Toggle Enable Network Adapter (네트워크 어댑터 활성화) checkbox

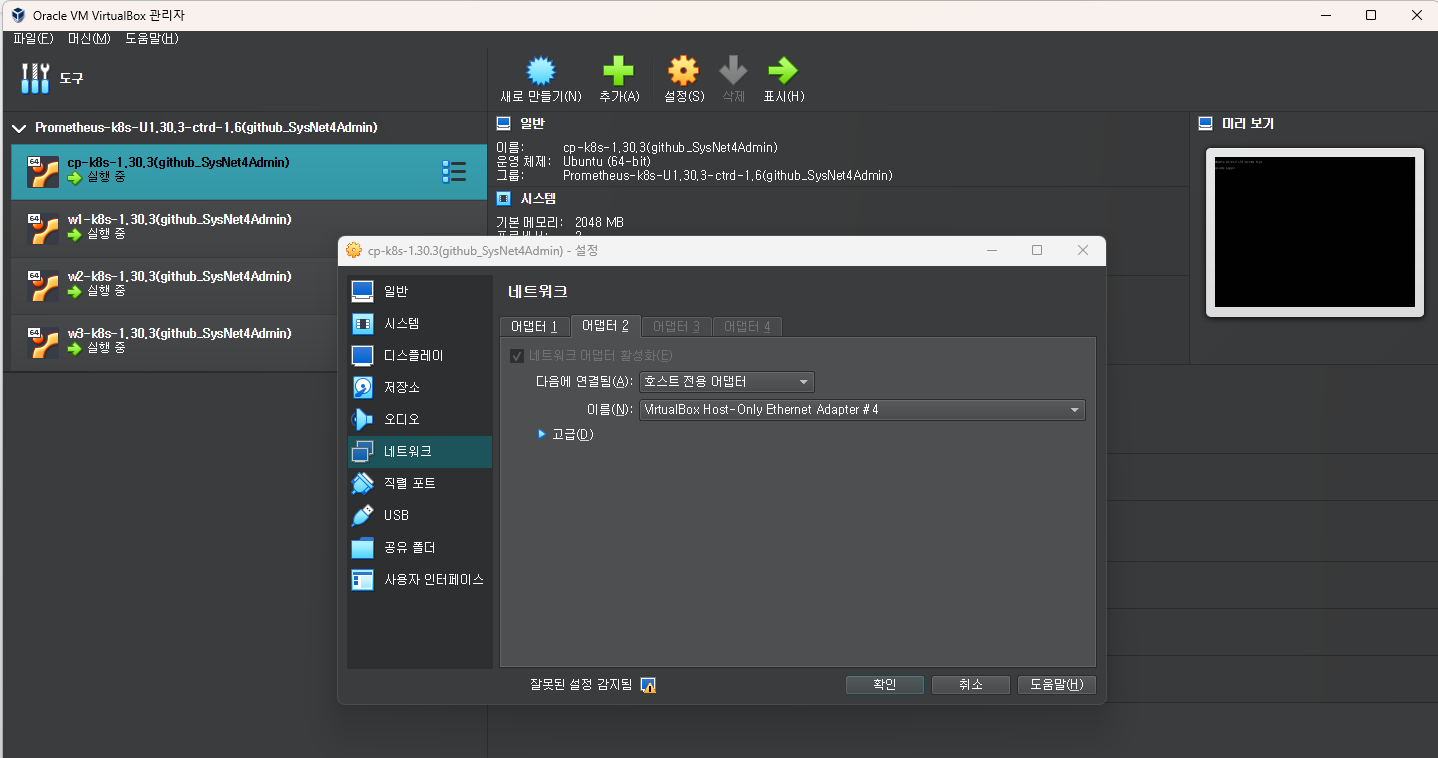[x=517, y=355]
